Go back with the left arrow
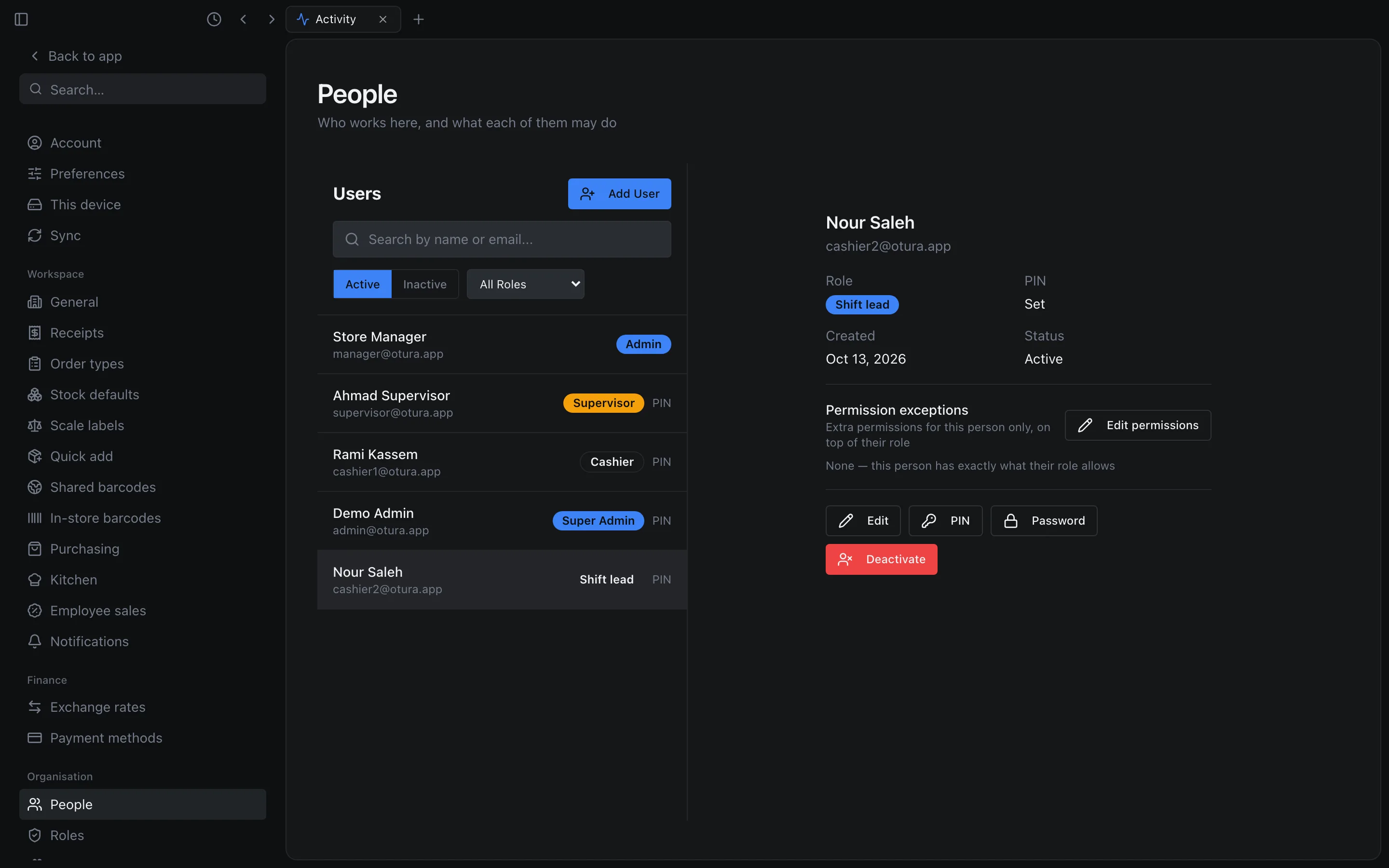The height and width of the screenshot is (868, 1389). (x=244, y=19)
